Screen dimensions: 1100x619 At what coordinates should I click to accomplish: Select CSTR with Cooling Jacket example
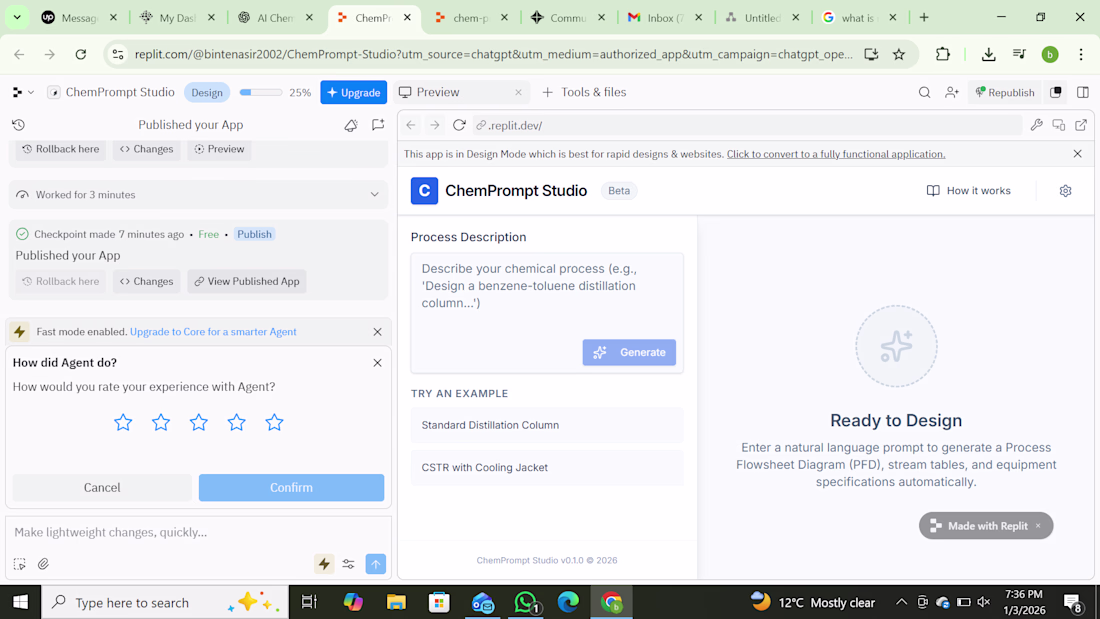click(x=547, y=467)
